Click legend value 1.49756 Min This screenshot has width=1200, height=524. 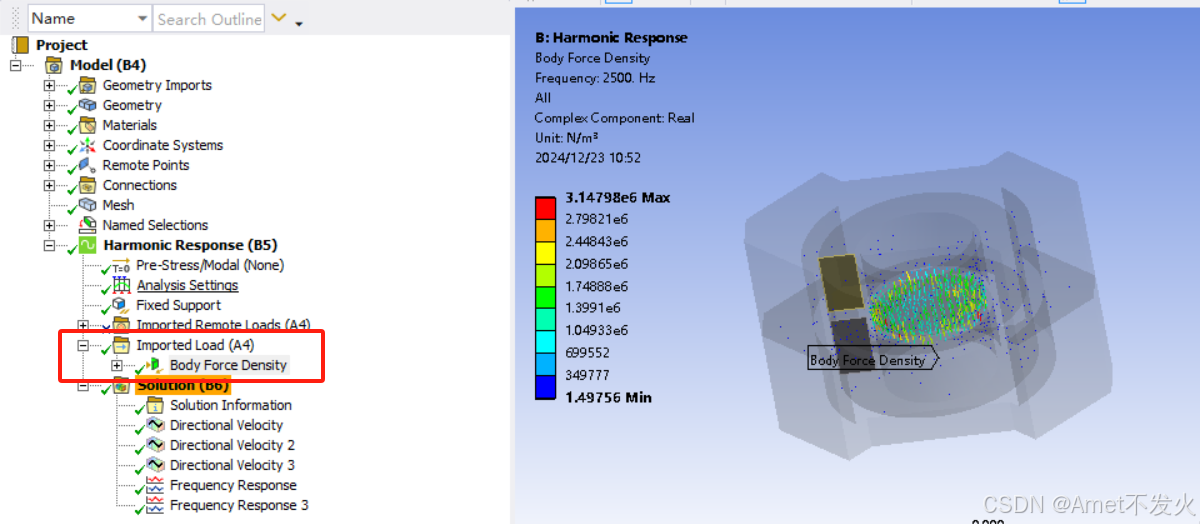click(x=608, y=397)
